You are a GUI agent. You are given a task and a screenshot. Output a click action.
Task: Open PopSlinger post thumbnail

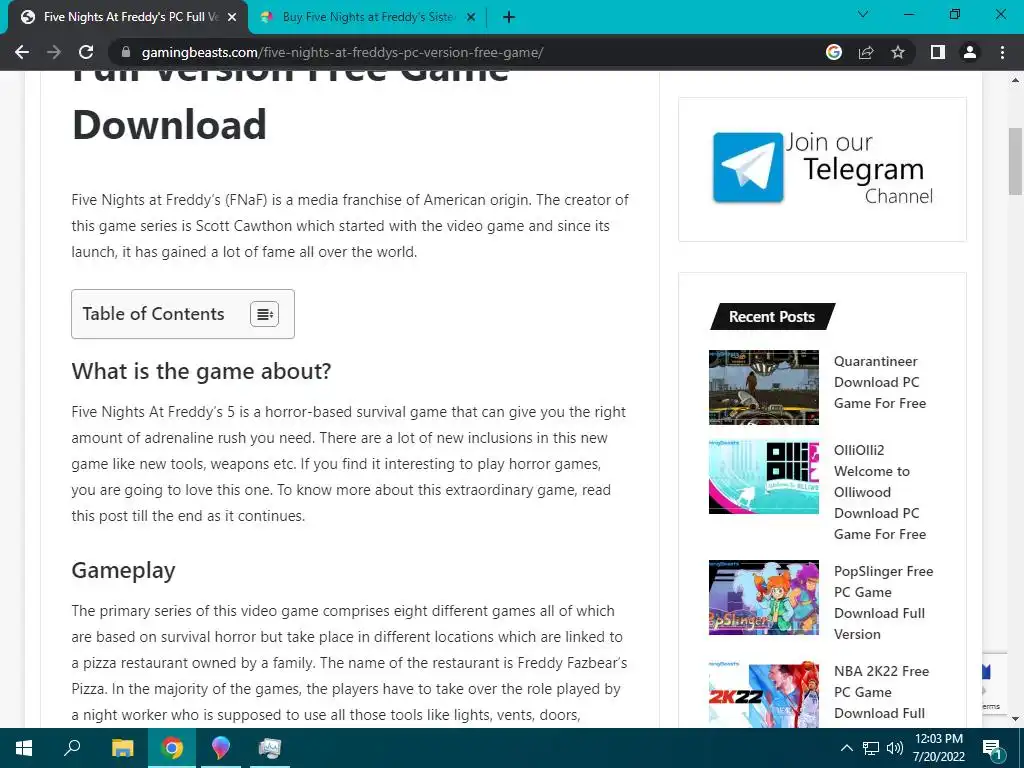[763, 598]
